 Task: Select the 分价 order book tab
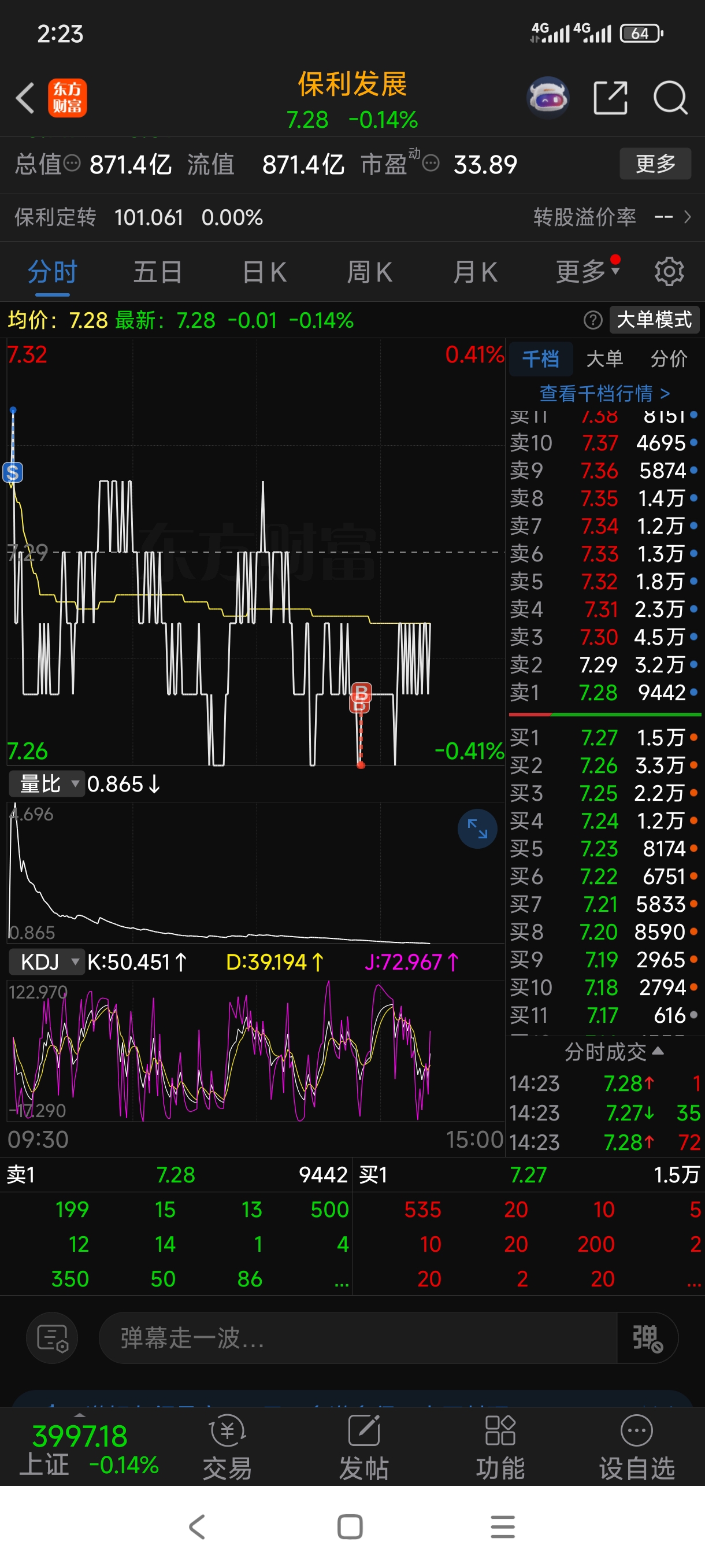point(669,358)
